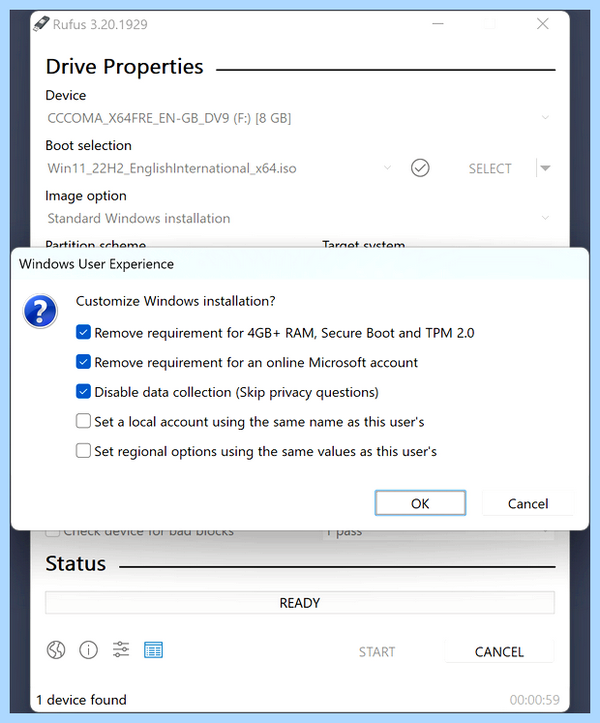
Task: Close the Rufus window
Action: (x=542, y=24)
